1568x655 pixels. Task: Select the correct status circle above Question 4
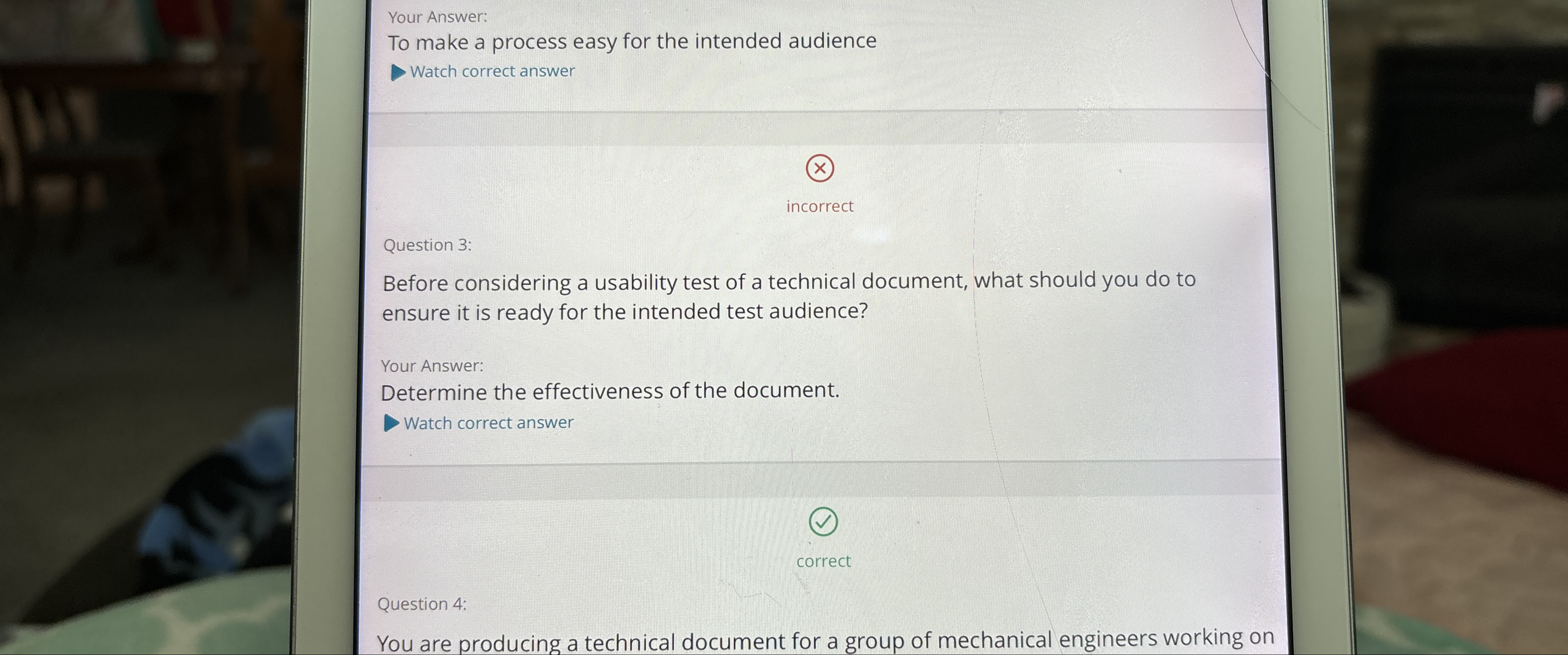(x=823, y=521)
